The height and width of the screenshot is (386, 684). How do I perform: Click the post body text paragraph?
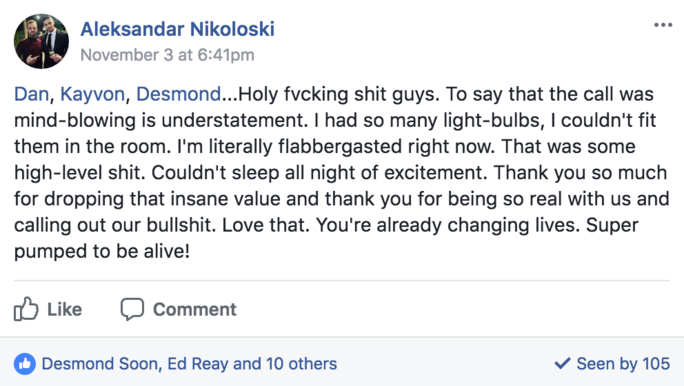coord(342,173)
